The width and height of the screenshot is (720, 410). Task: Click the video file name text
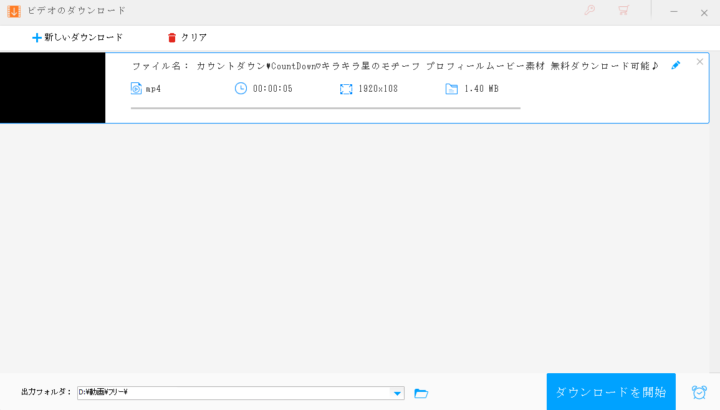click(395, 66)
